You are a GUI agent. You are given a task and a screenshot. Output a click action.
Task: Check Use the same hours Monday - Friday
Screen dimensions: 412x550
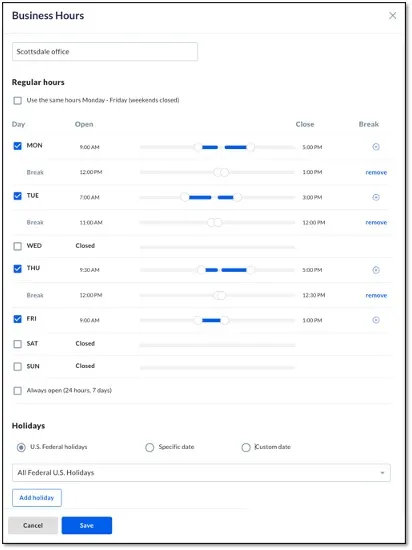(18, 101)
